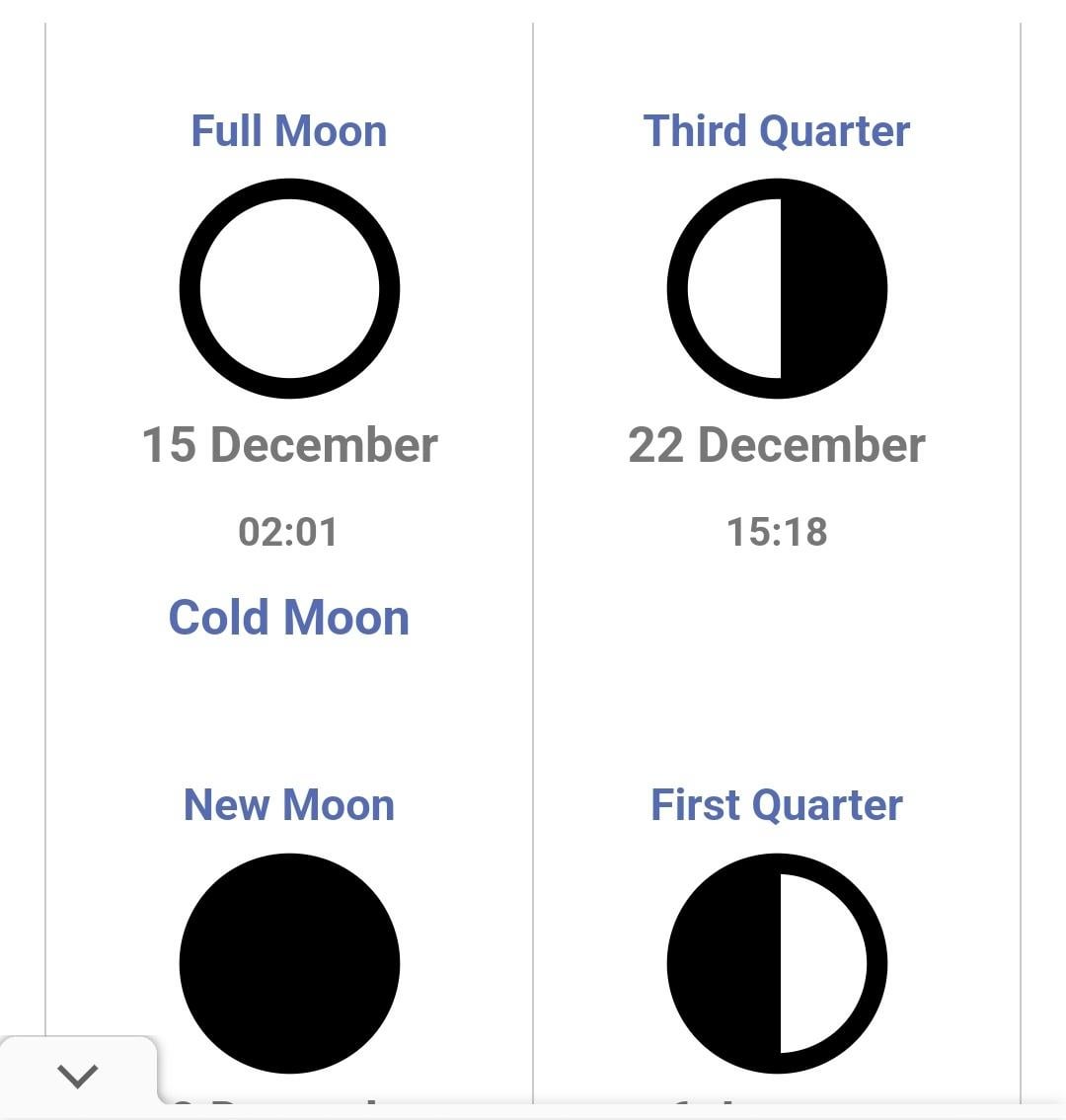Click the solid black New Moon icon
Image resolution: width=1066 pixels, height=1120 pixels.
(289, 963)
